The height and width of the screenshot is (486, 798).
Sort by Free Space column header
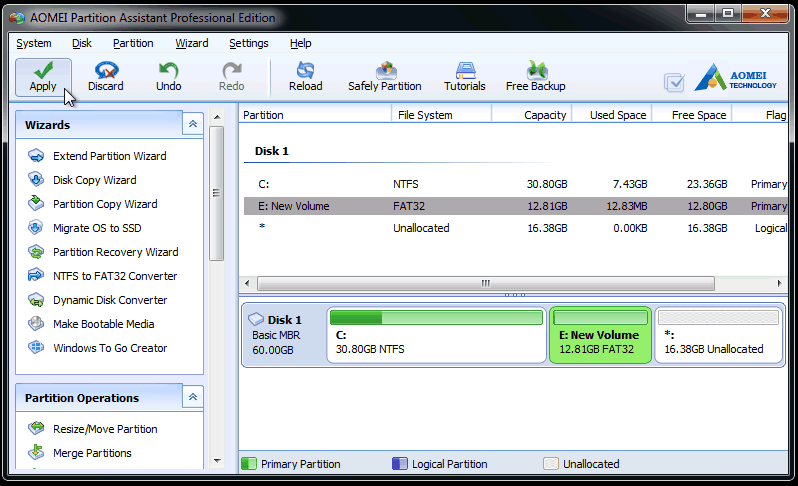click(x=692, y=115)
